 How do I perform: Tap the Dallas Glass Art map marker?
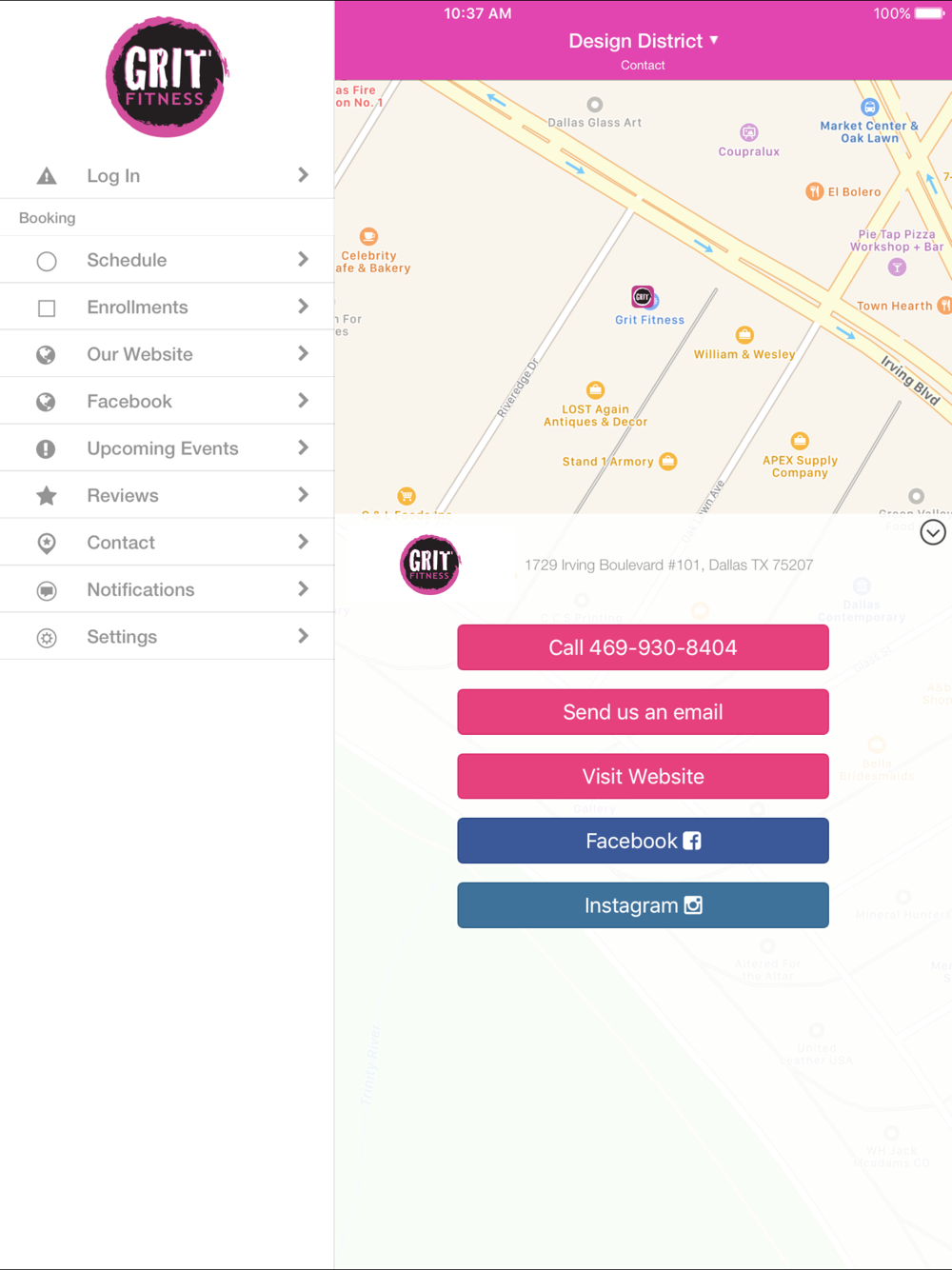[595, 105]
